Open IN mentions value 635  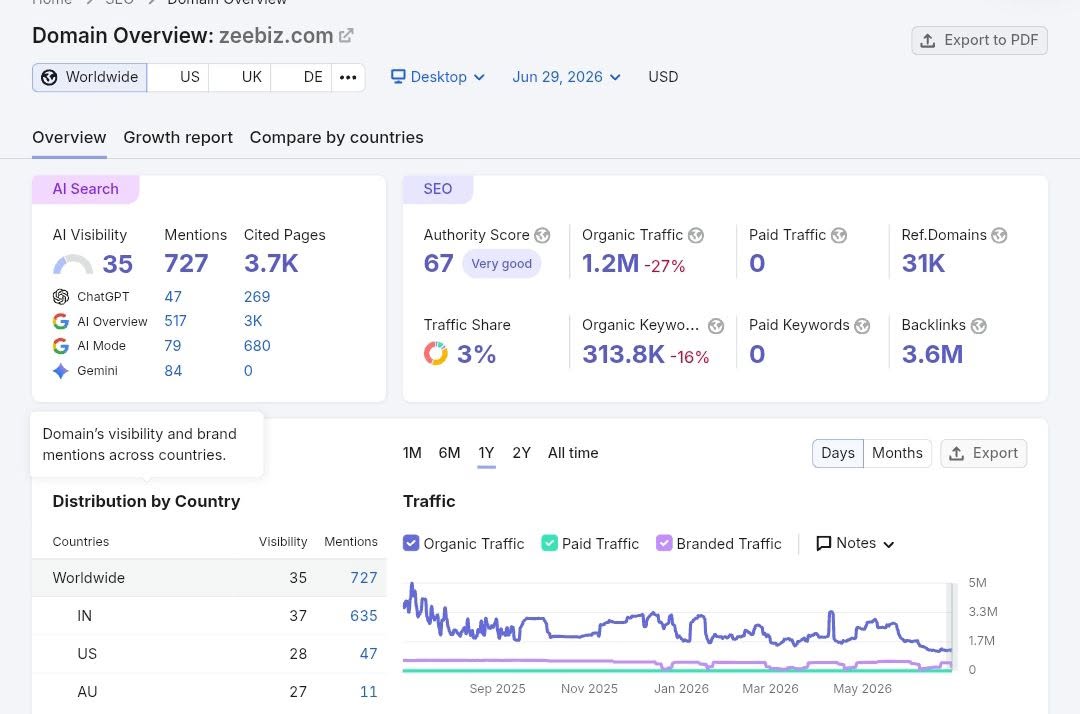pos(364,616)
